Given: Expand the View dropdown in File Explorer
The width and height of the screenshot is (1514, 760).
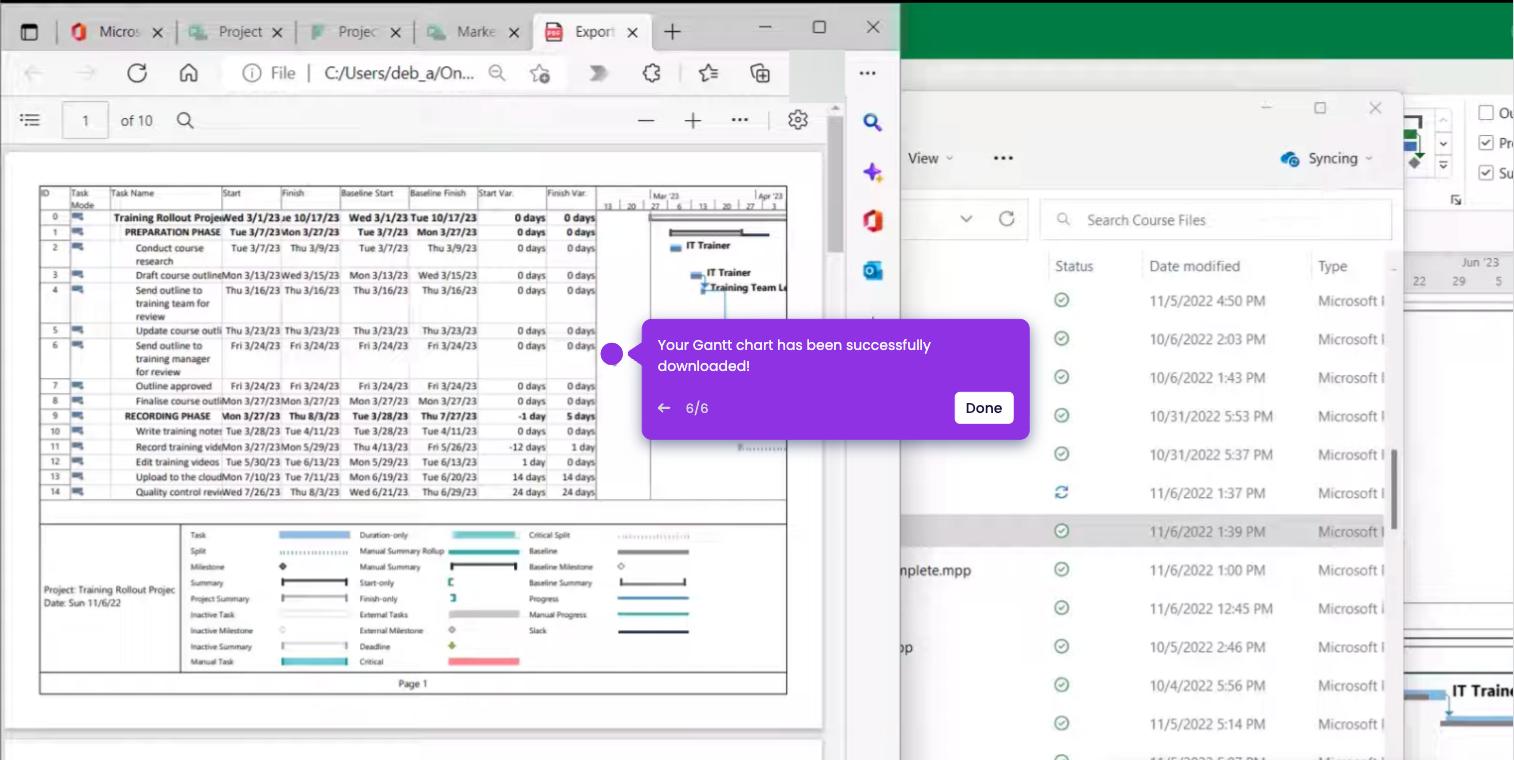Looking at the screenshot, I should pyautogui.click(x=930, y=158).
